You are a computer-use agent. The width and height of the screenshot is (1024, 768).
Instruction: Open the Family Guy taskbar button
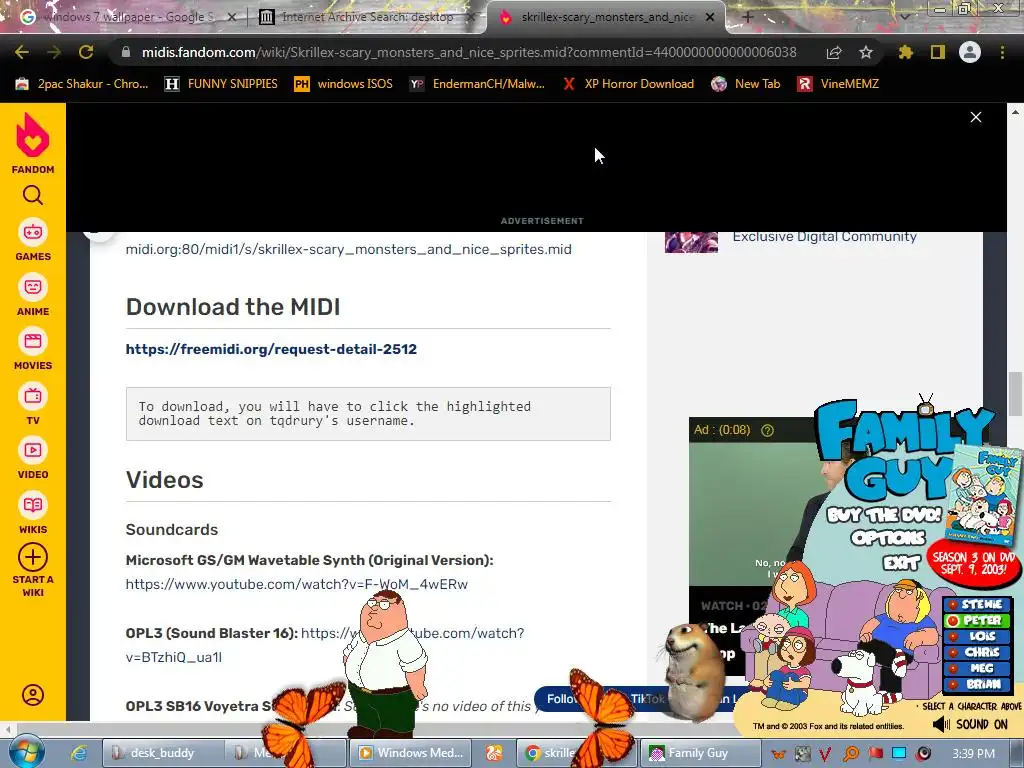tap(699, 753)
